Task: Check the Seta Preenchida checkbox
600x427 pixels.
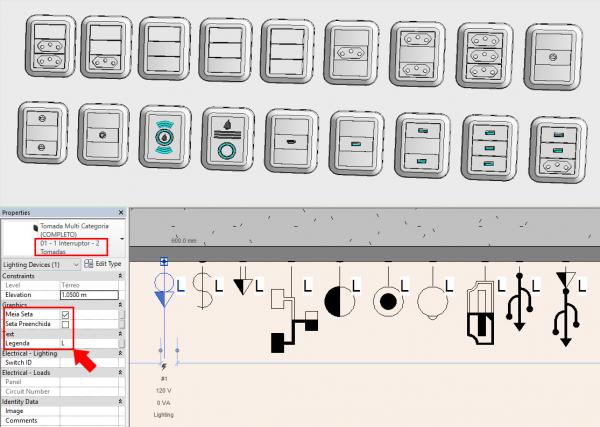Action: click(65, 324)
